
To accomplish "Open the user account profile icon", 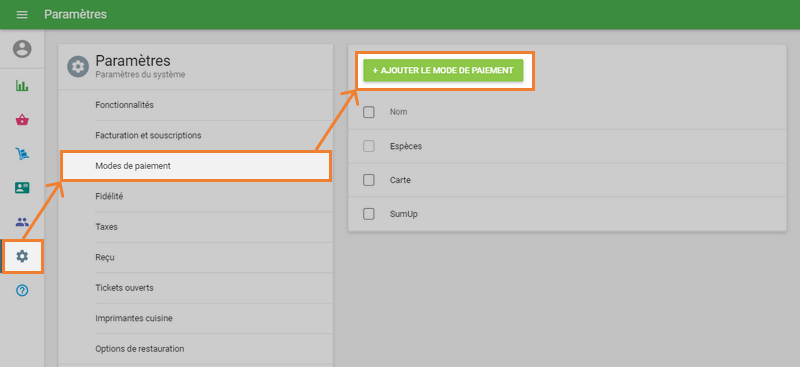I will point(22,49).
